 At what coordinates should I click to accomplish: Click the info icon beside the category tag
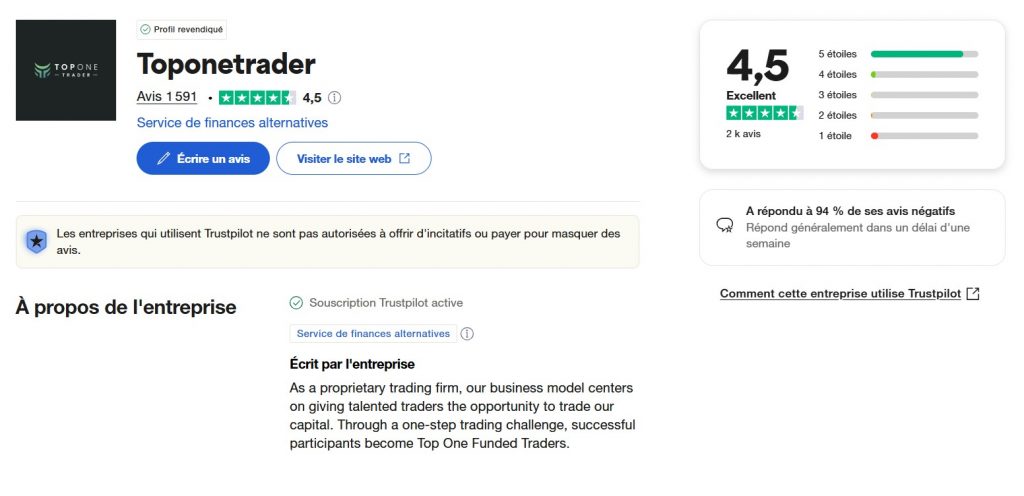pos(467,334)
